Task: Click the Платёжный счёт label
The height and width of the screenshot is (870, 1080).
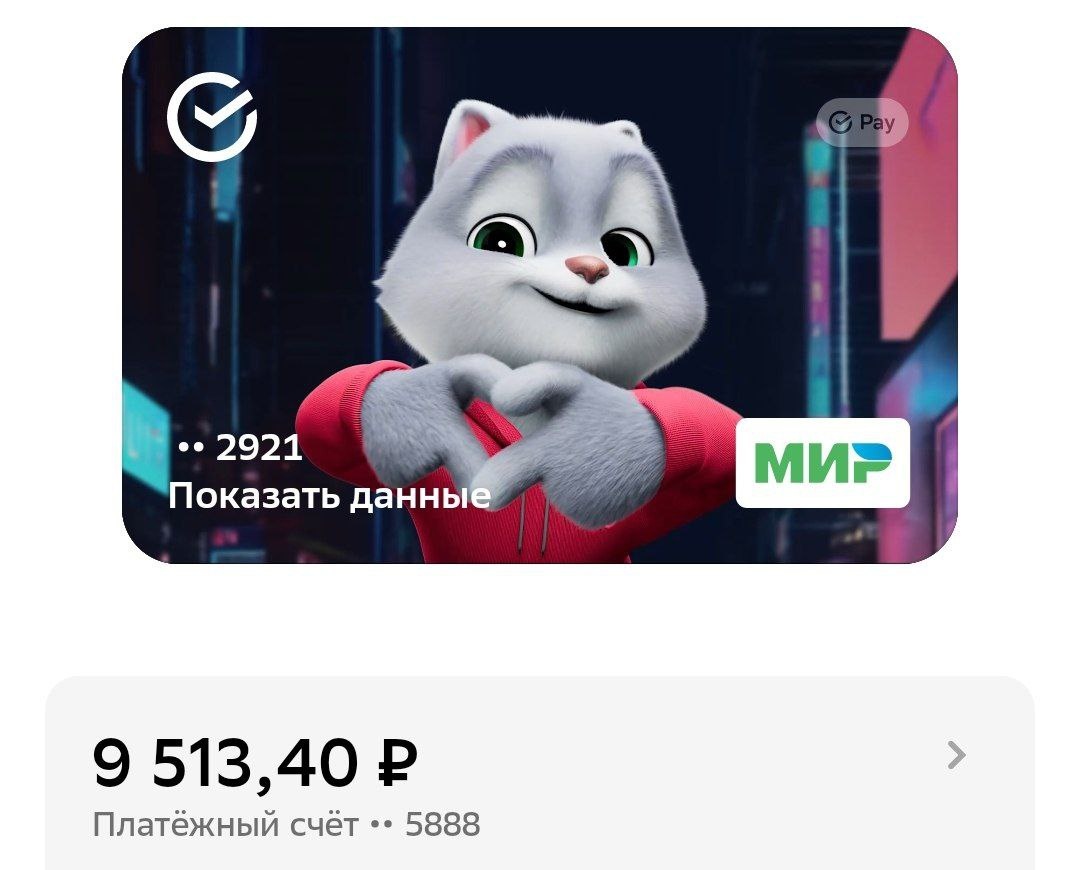Action: coord(226,824)
